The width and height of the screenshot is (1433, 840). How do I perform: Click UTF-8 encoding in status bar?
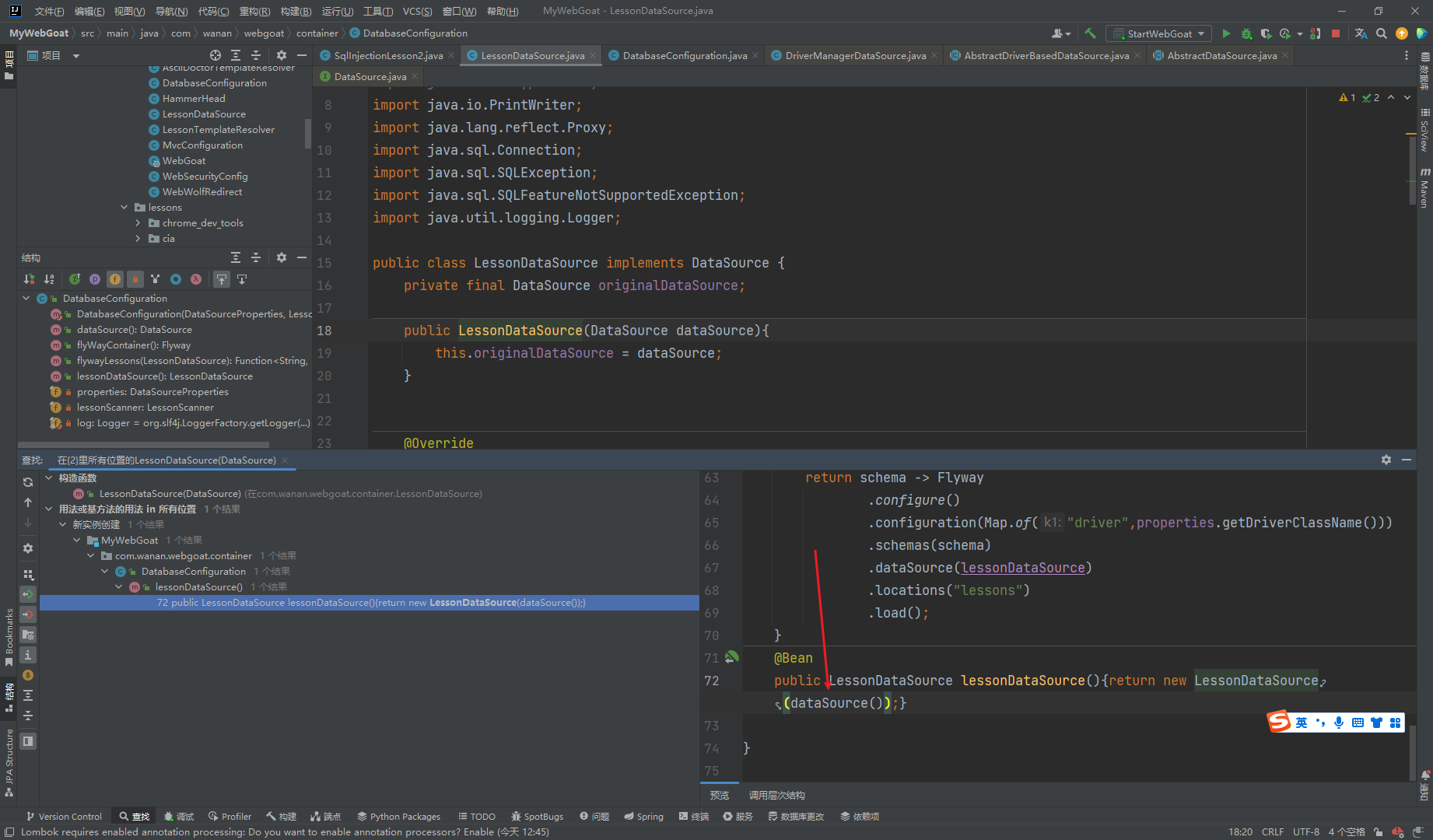point(1305,831)
